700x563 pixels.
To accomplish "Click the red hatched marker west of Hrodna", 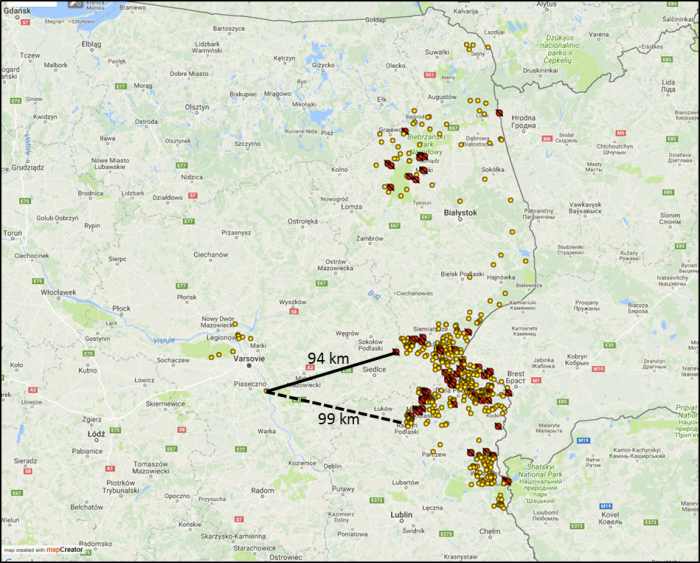I will pyautogui.click(x=499, y=113).
